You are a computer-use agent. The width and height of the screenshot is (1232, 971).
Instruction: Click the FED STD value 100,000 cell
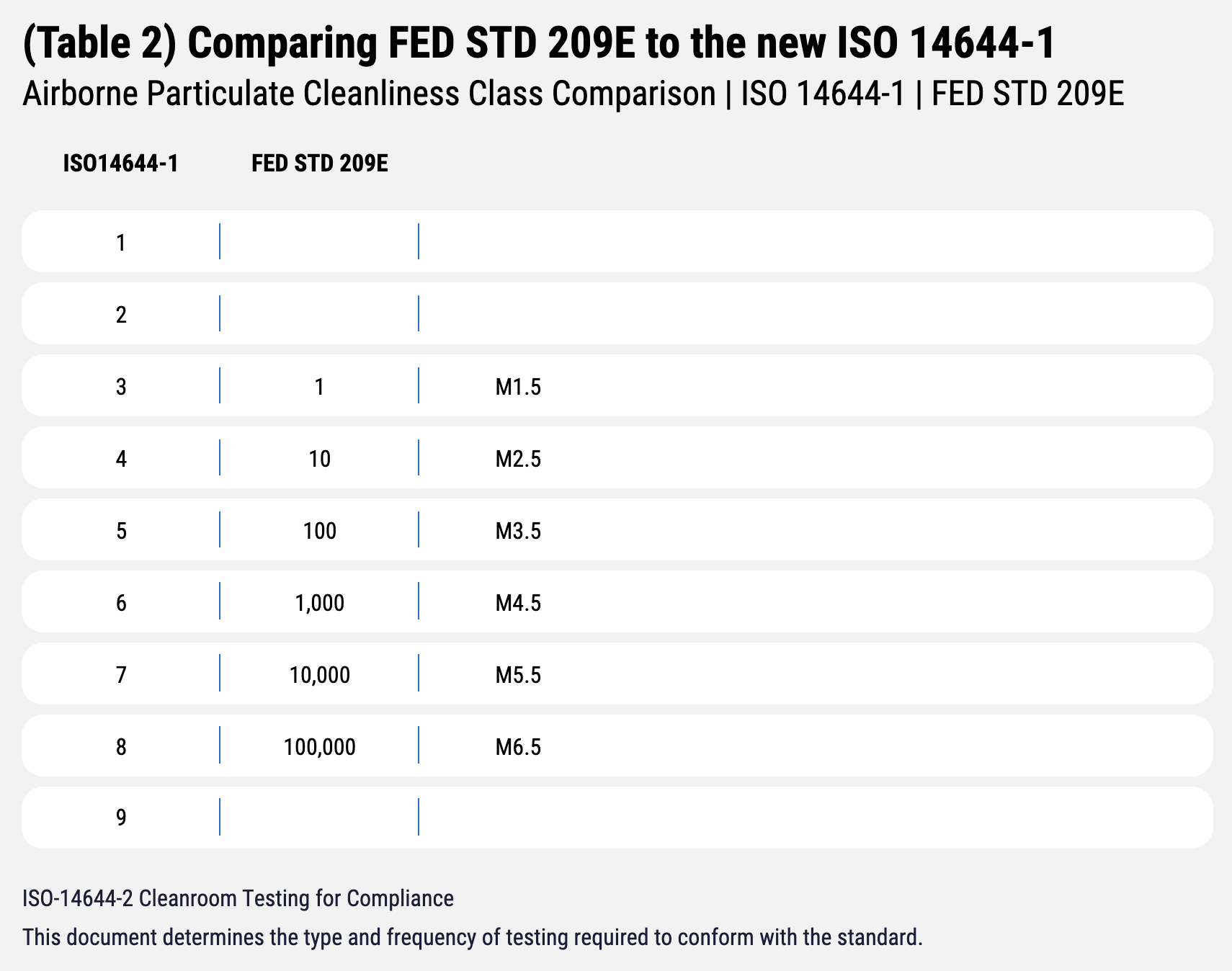click(319, 747)
